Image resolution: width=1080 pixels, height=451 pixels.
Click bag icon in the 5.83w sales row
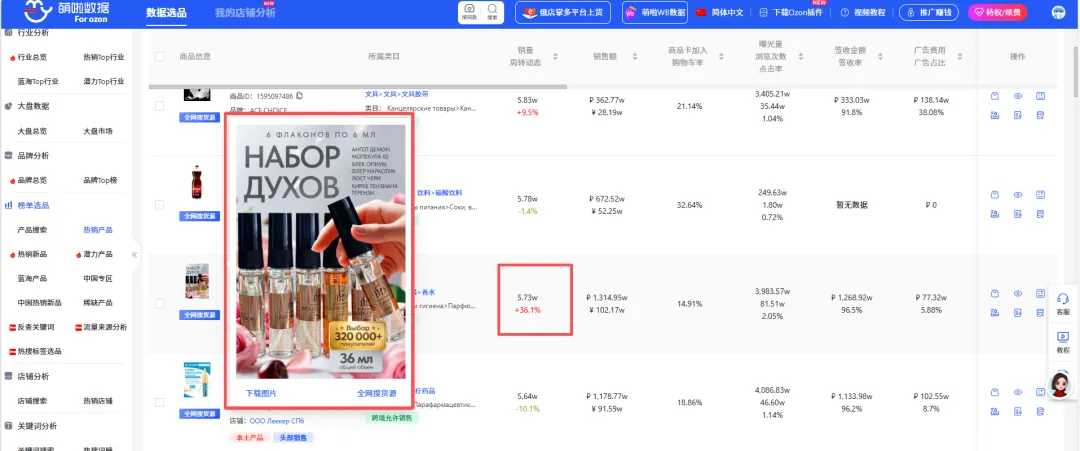(x=995, y=96)
